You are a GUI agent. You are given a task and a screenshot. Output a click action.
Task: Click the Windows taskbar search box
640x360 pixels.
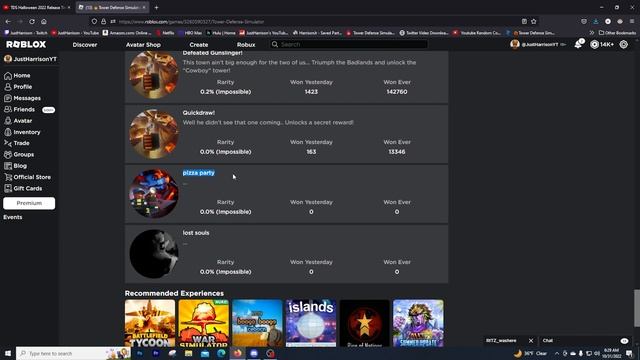[73, 353]
